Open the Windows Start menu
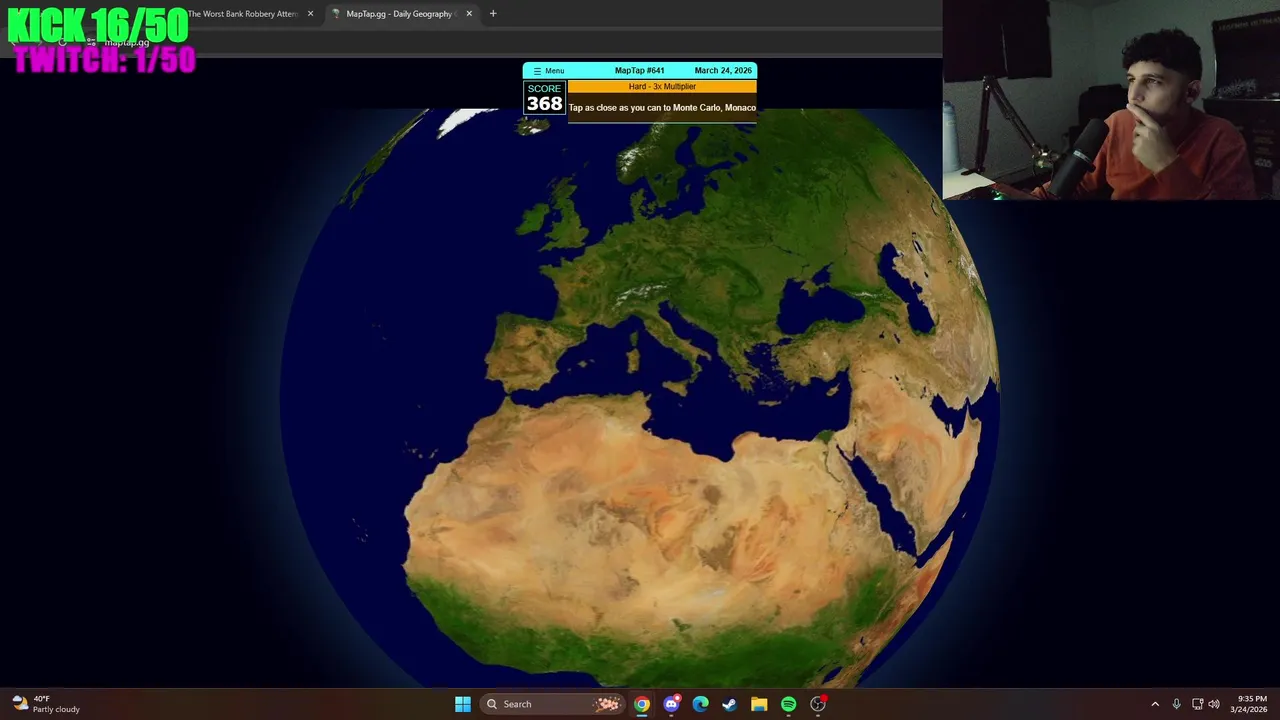1280x720 pixels. [x=463, y=704]
